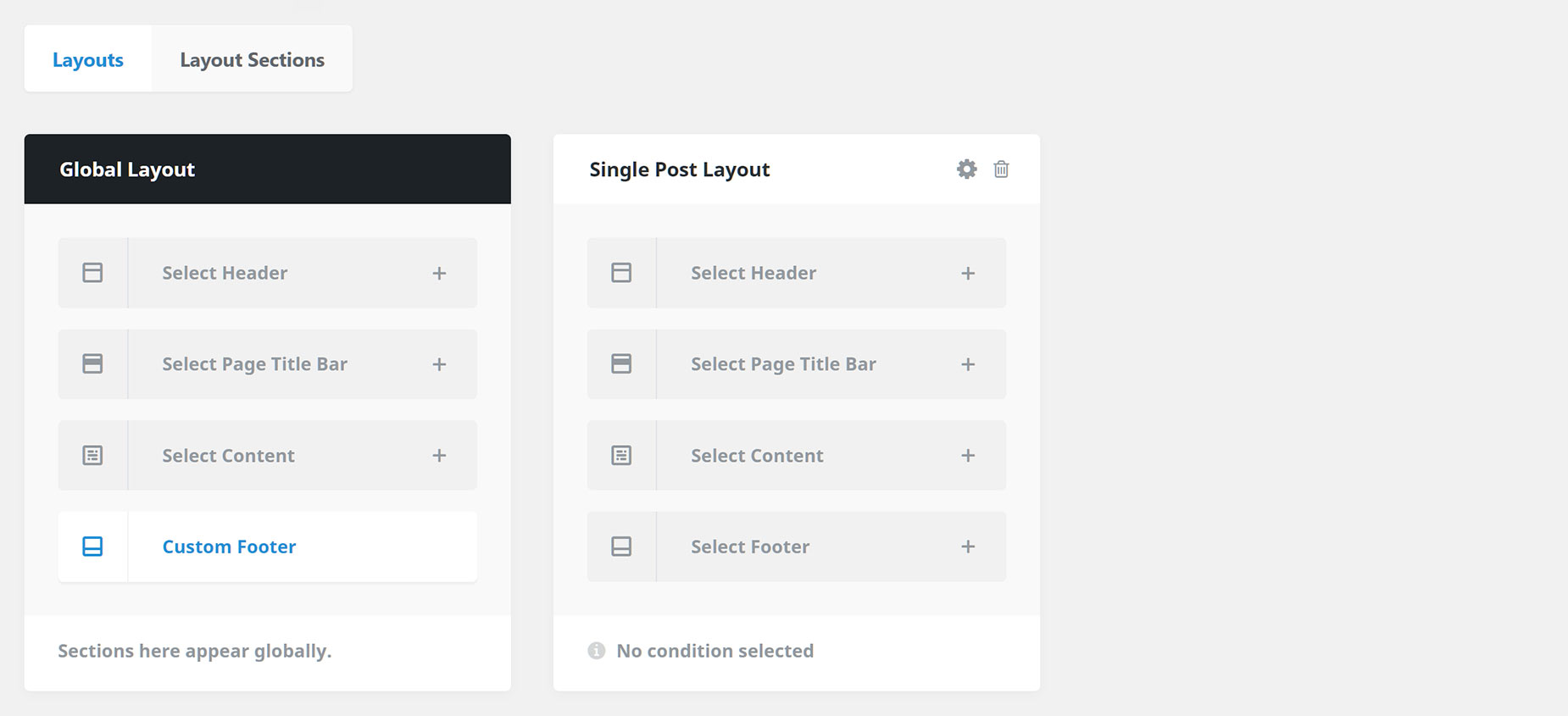
Task: Open the Layout Sections tab
Action: [252, 59]
